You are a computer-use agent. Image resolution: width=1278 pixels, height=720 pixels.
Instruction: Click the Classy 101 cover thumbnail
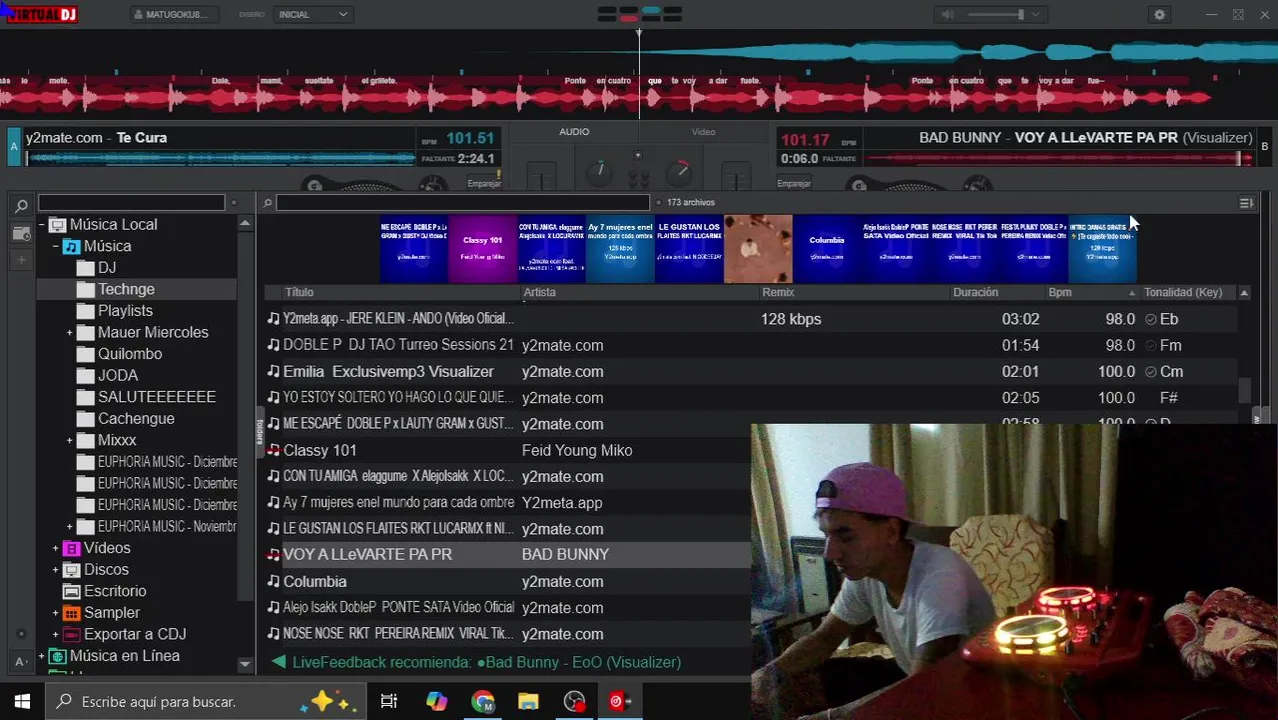[482, 249]
